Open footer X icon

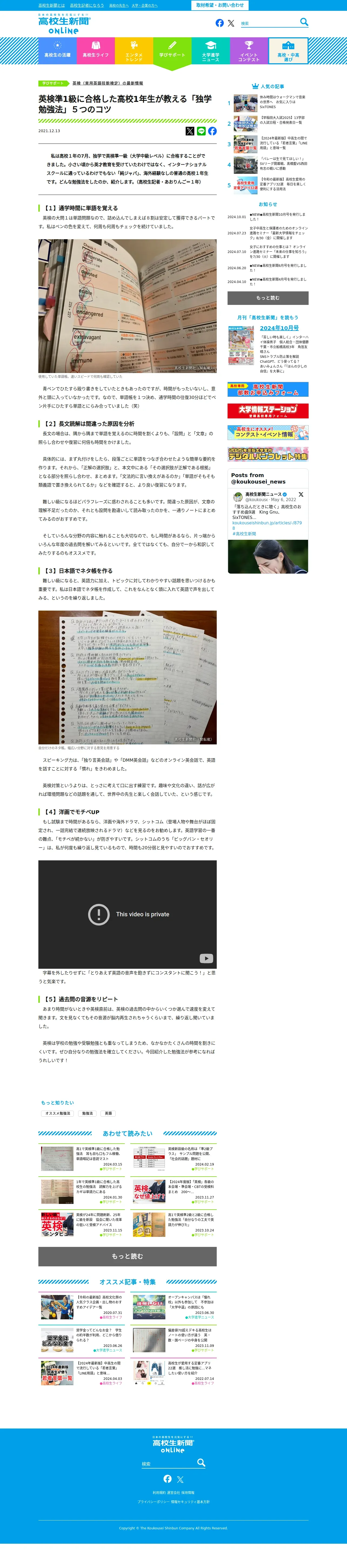[x=180, y=1480]
